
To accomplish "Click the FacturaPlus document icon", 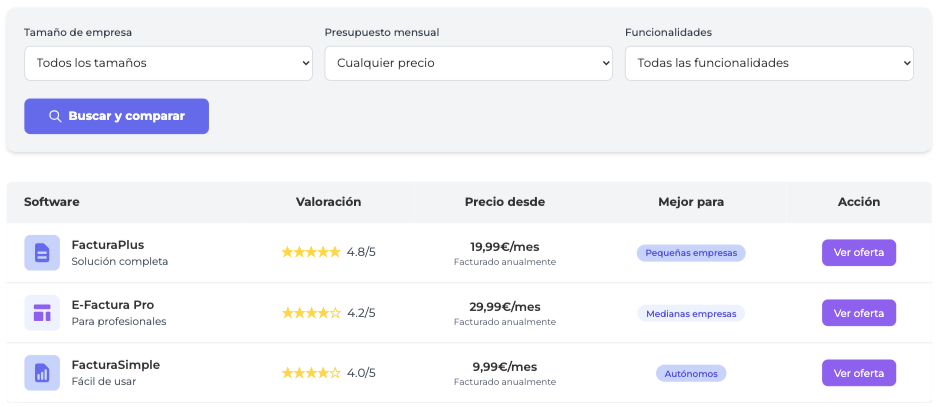I will [42, 253].
